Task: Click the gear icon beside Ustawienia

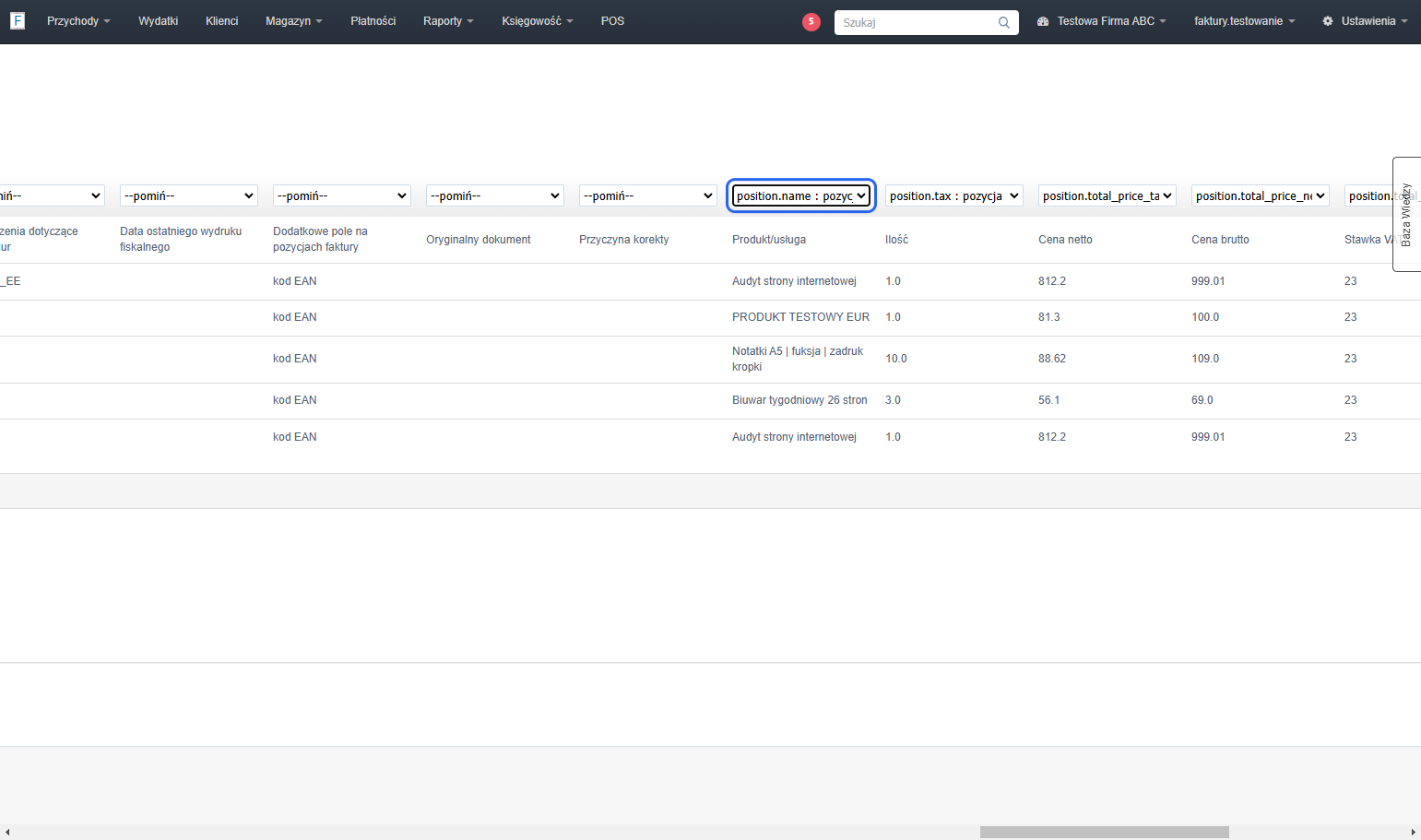Action: [1328, 21]
